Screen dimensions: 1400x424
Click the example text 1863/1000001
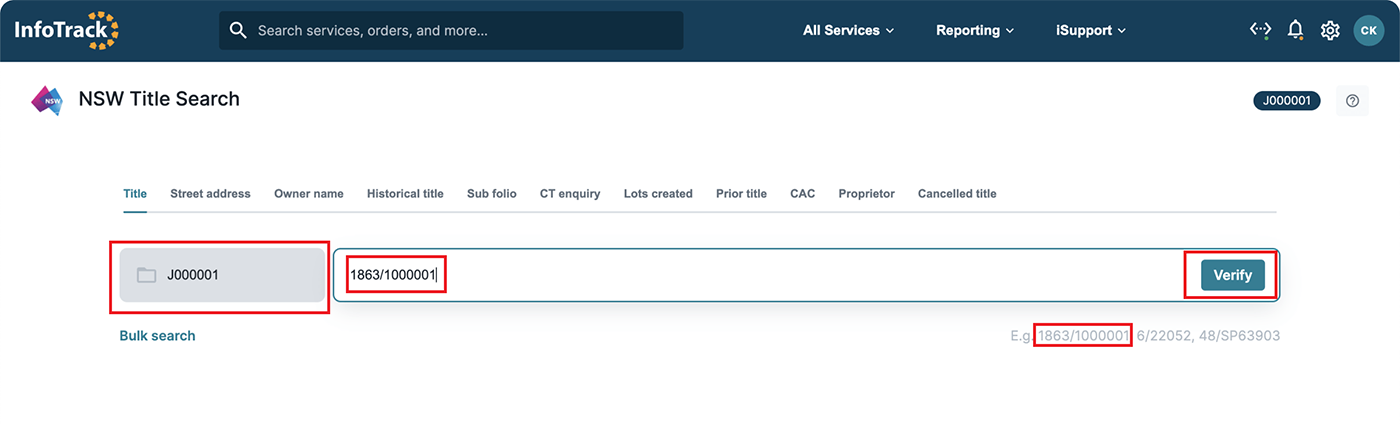pos(1084,336)
